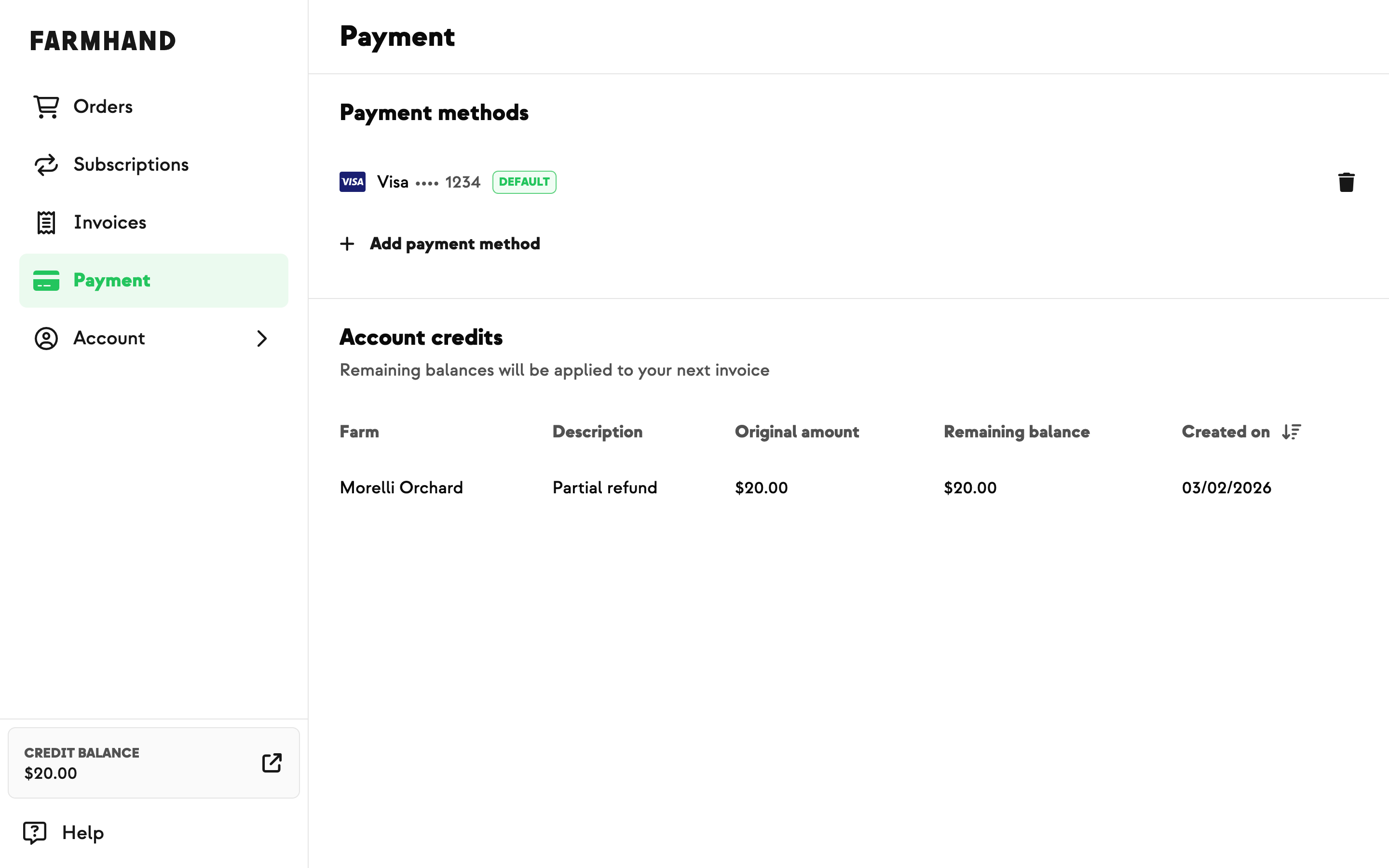Image resolution: width=1389 pixels, height=868 pixels.
Task: Open credit balance external link icon
Action: click(272, 763)
